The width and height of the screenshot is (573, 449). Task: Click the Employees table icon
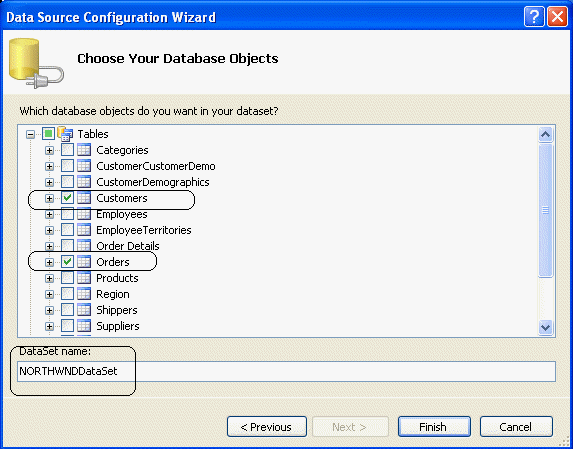click(84, 214)
